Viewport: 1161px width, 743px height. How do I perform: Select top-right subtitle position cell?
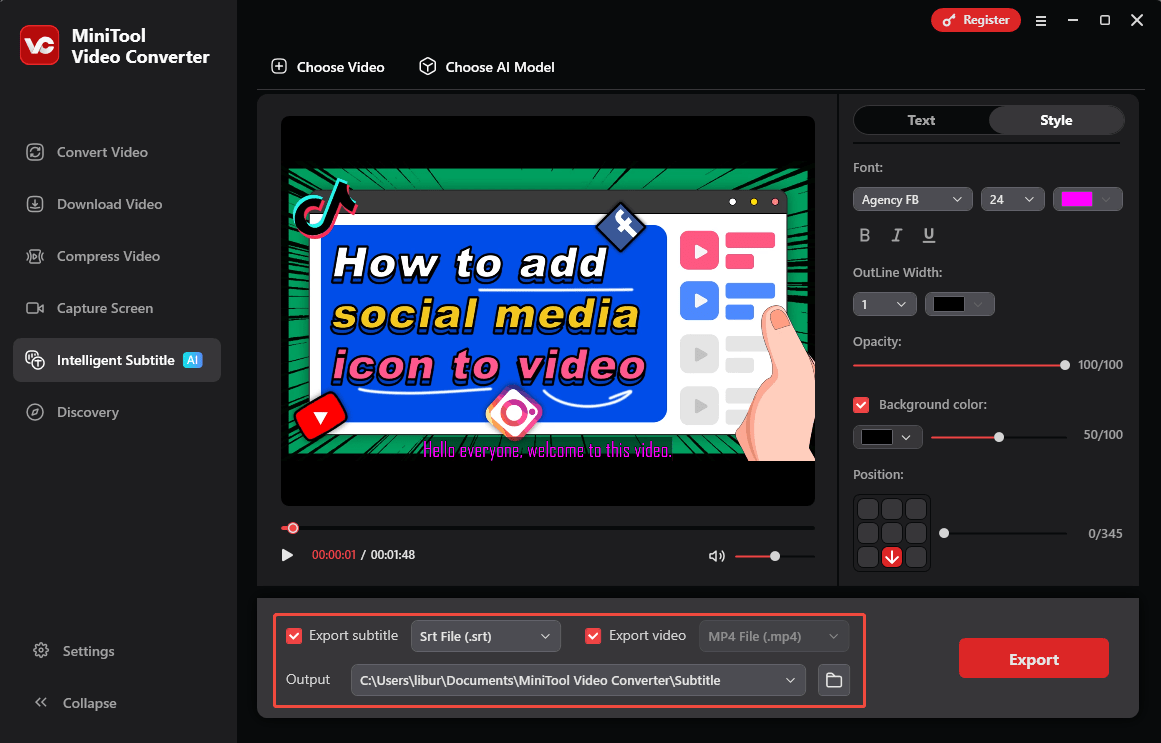tap(916, 509)
